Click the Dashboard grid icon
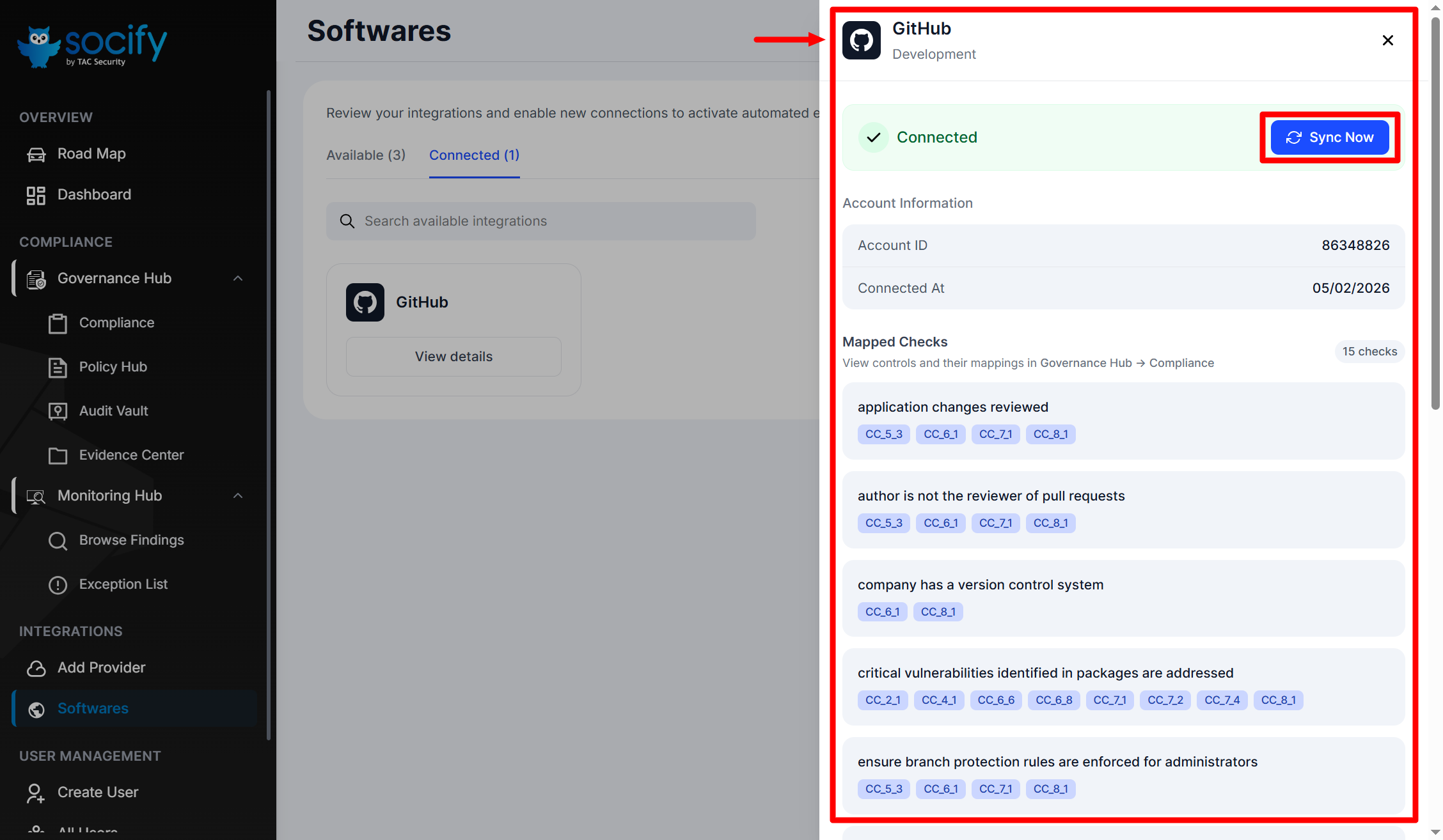Viewport: 1443px width, 840px height. tap(36, 195)
